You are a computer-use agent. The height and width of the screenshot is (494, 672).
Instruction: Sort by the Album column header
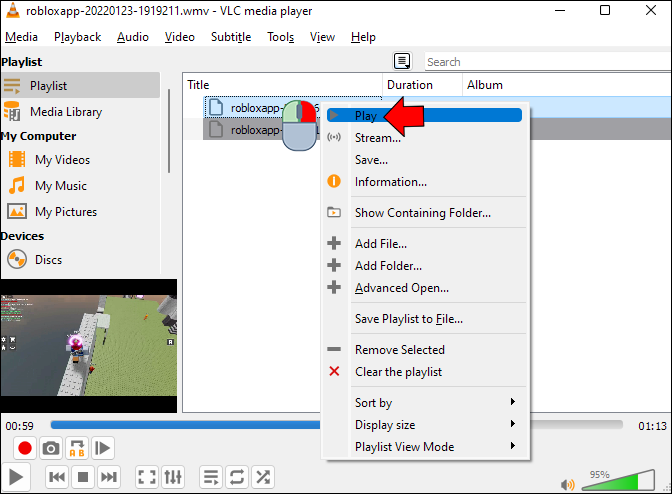567,85
